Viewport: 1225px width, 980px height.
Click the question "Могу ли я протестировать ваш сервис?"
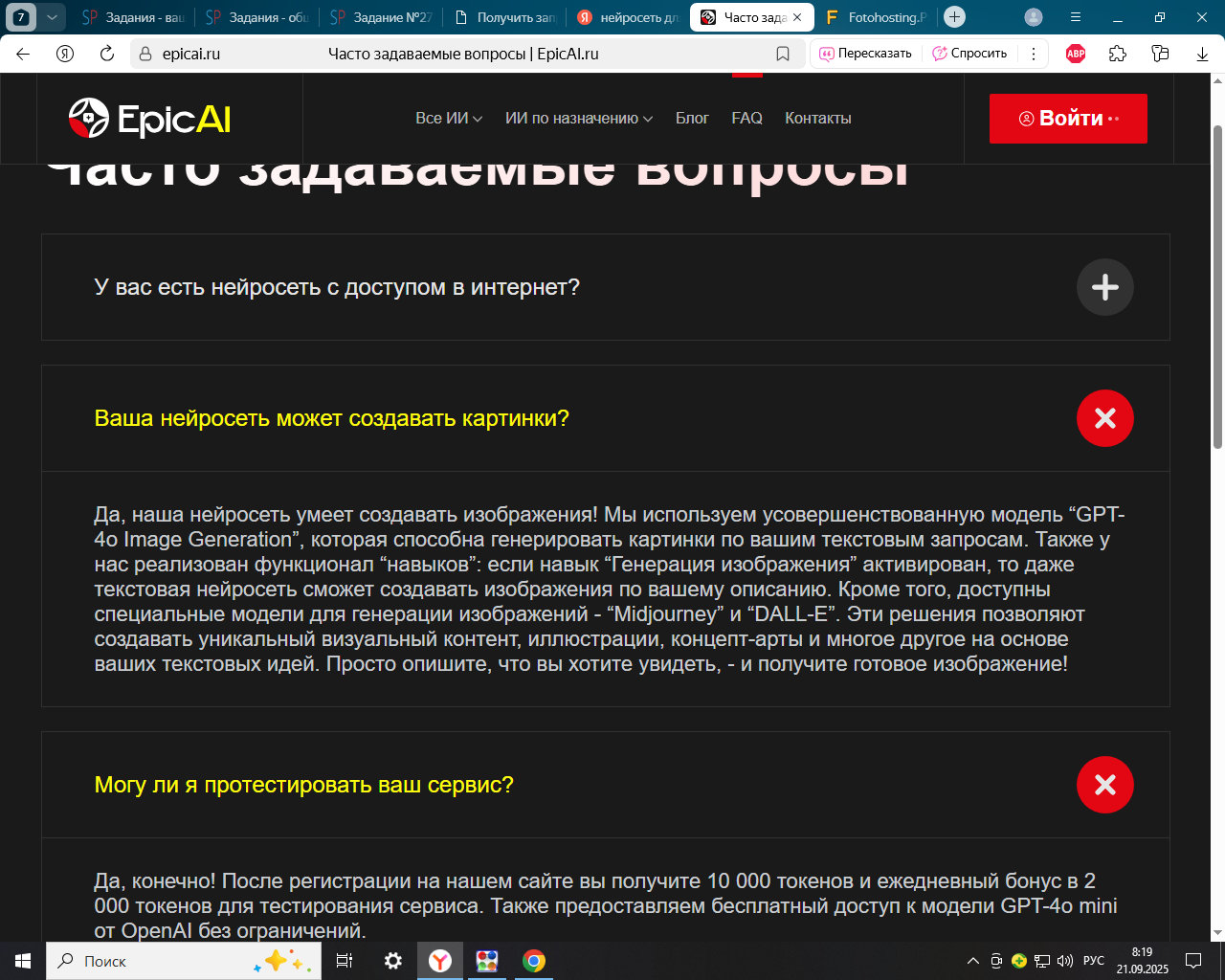tap(304, 785)
